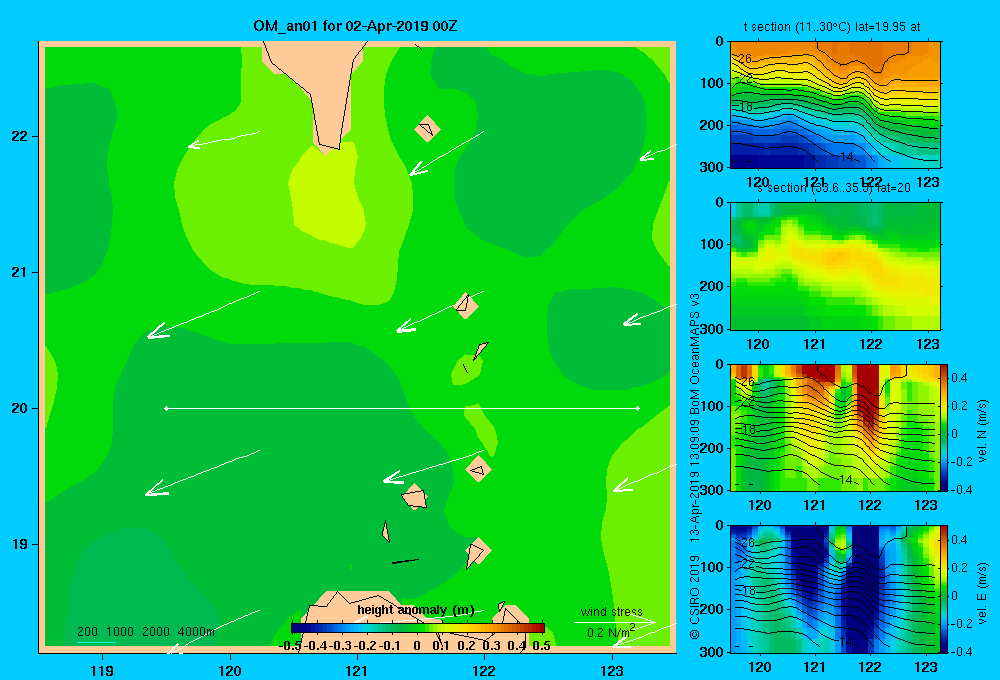Click the western endpoint marker of the white transect line
The width and height of the screenshot is (1000, 680).
click(166, 408)
